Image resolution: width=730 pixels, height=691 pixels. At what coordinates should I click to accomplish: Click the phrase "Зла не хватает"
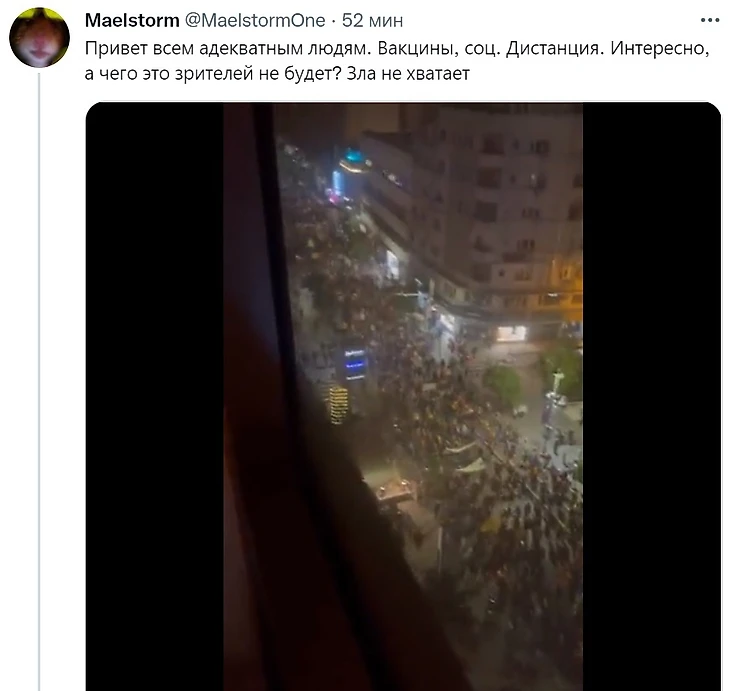tap(408, 74)
